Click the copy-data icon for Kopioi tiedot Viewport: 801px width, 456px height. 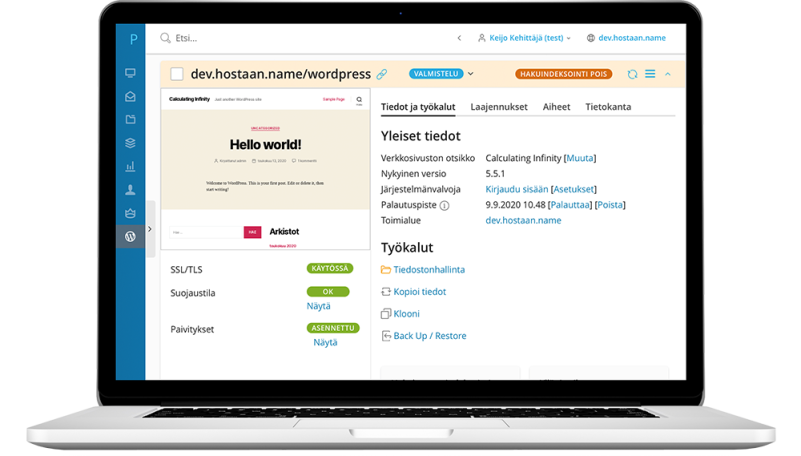coord(386,292)
